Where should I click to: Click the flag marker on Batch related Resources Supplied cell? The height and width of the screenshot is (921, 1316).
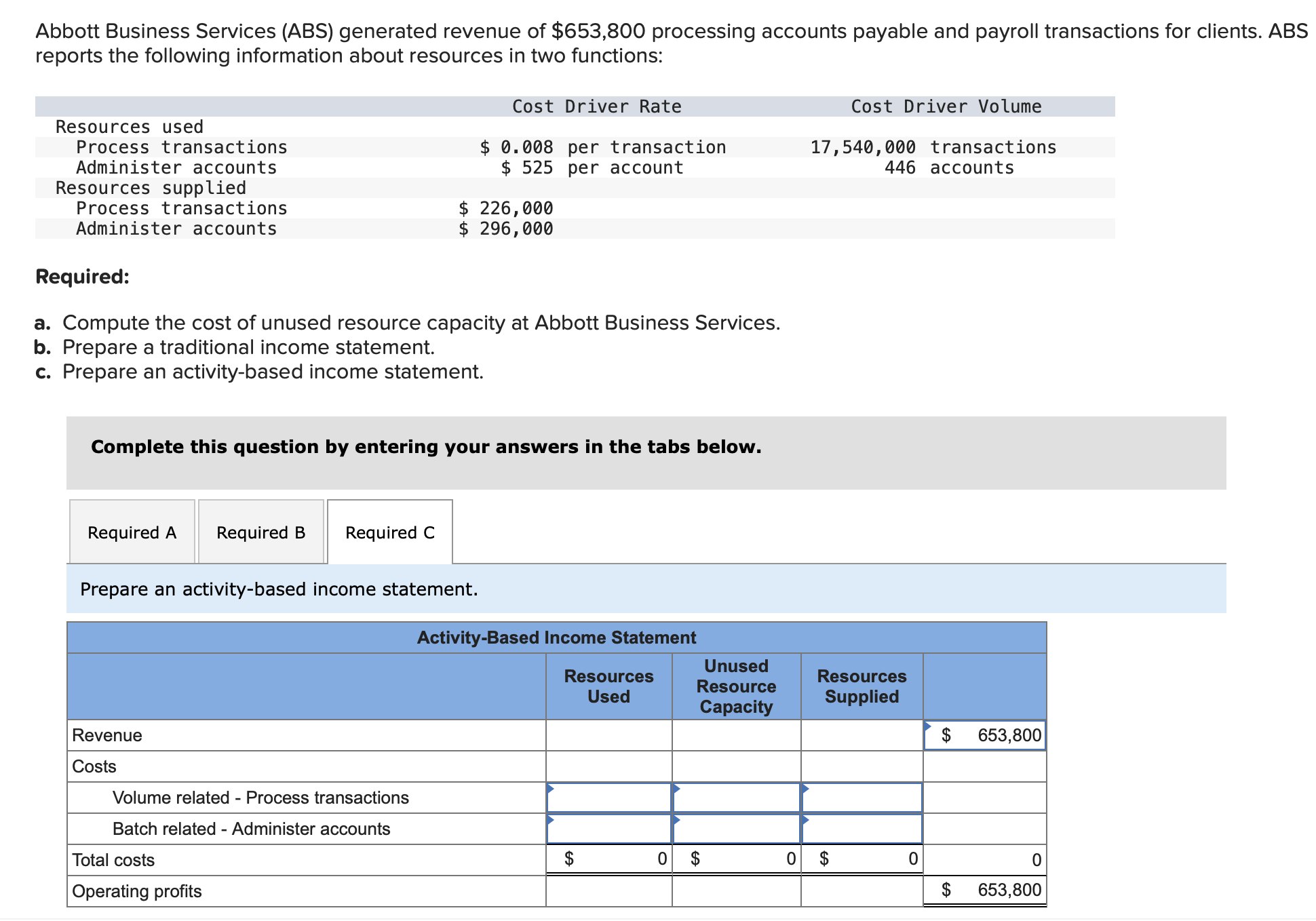[806, 821]
